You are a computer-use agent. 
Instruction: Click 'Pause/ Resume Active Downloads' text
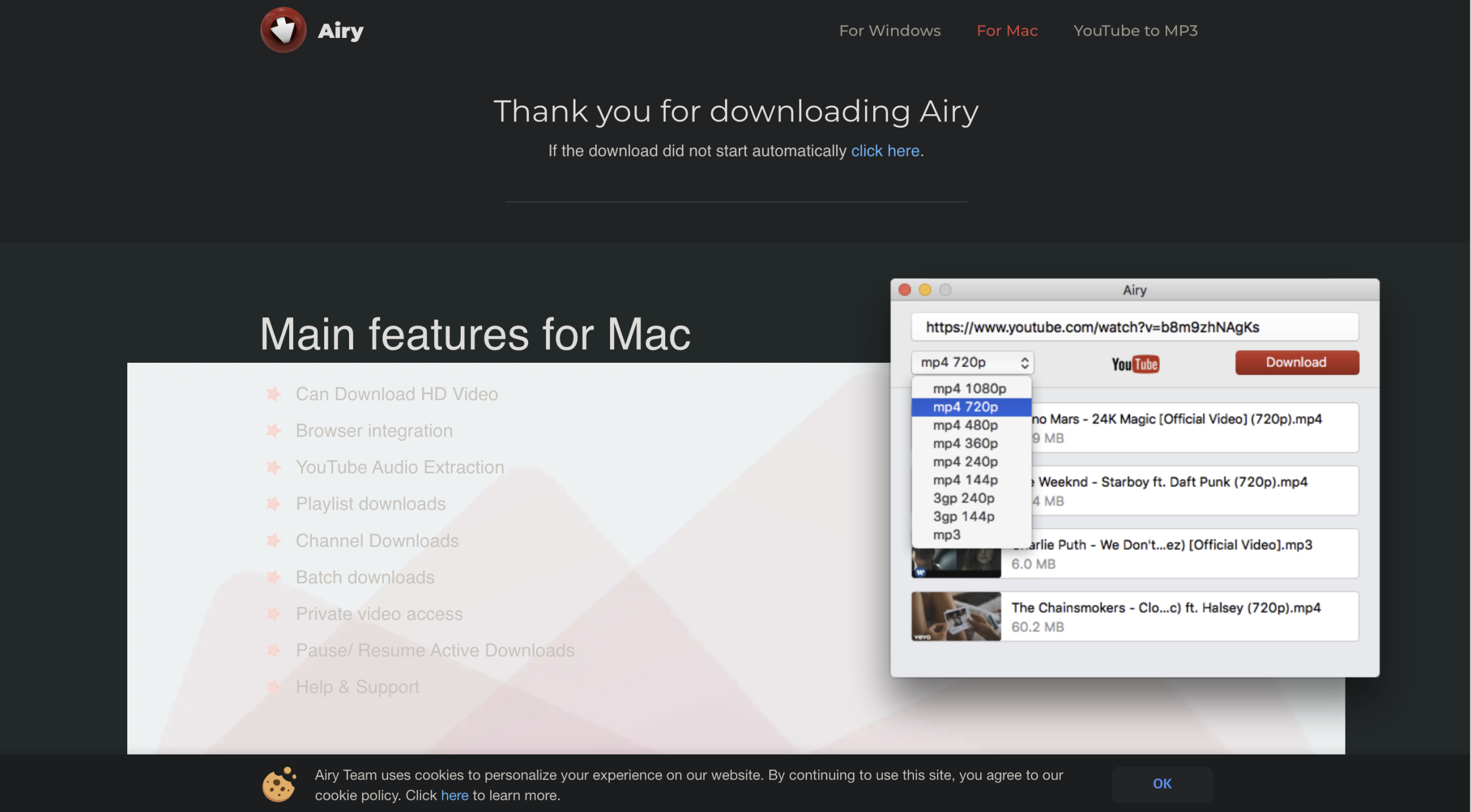point(435,650)
